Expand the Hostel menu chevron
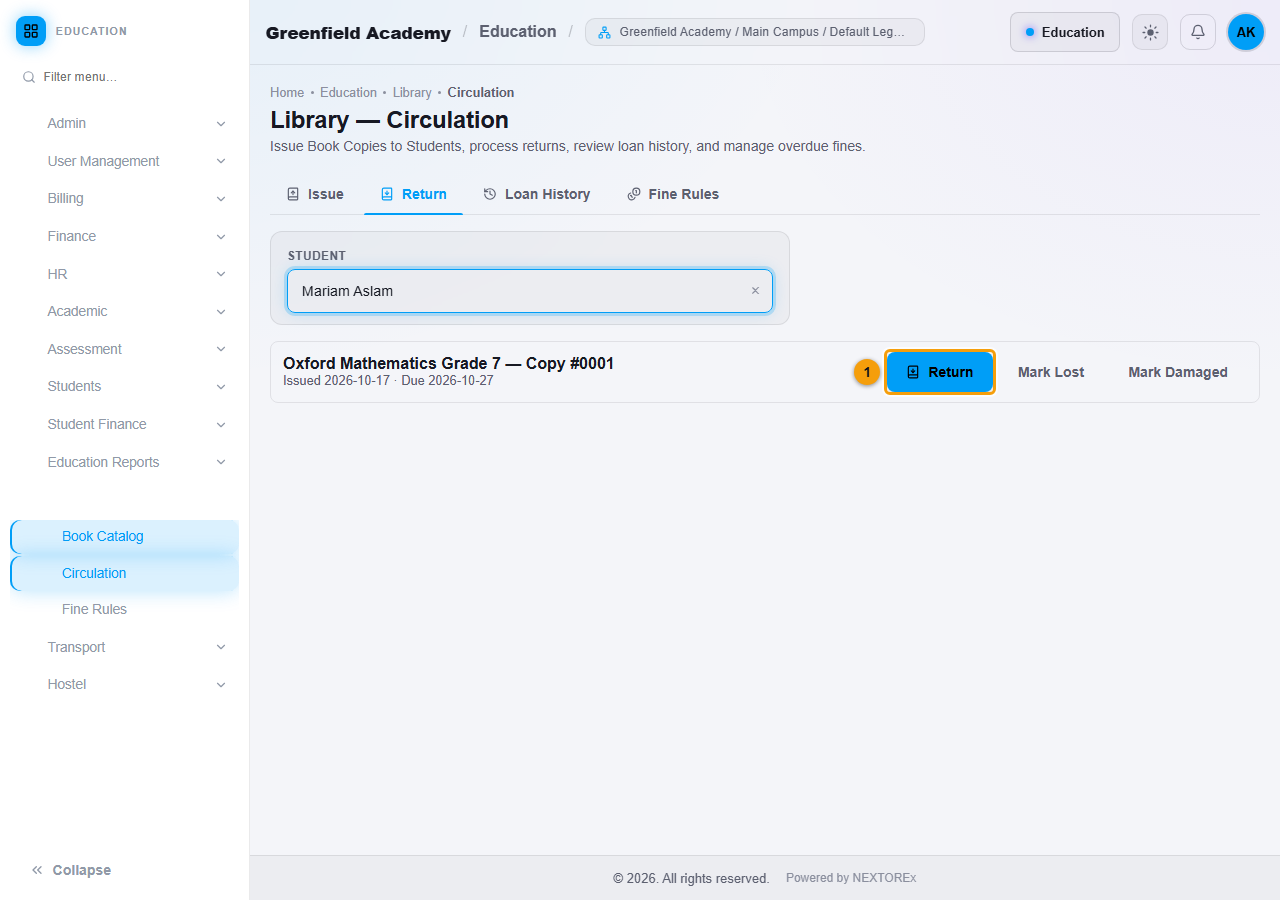 coord(221,685)
